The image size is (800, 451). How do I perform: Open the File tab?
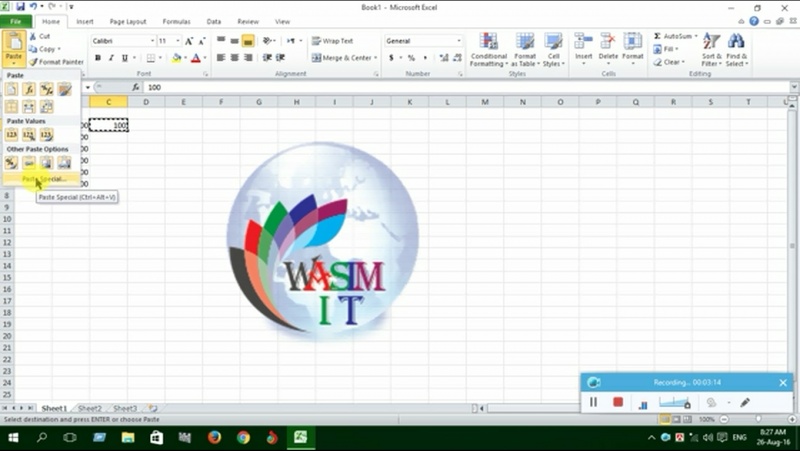16,21
